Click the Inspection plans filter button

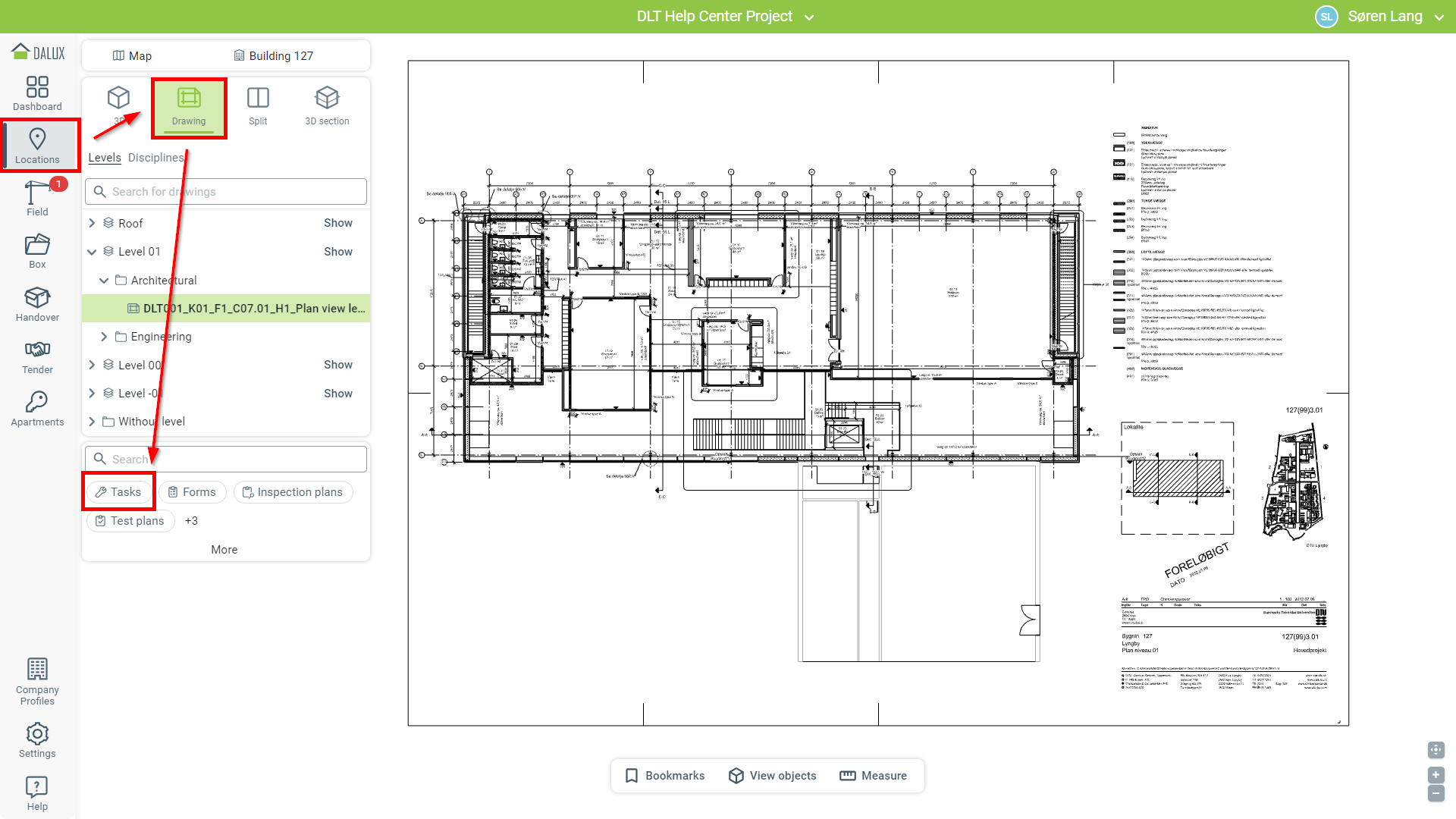[293, 492]
